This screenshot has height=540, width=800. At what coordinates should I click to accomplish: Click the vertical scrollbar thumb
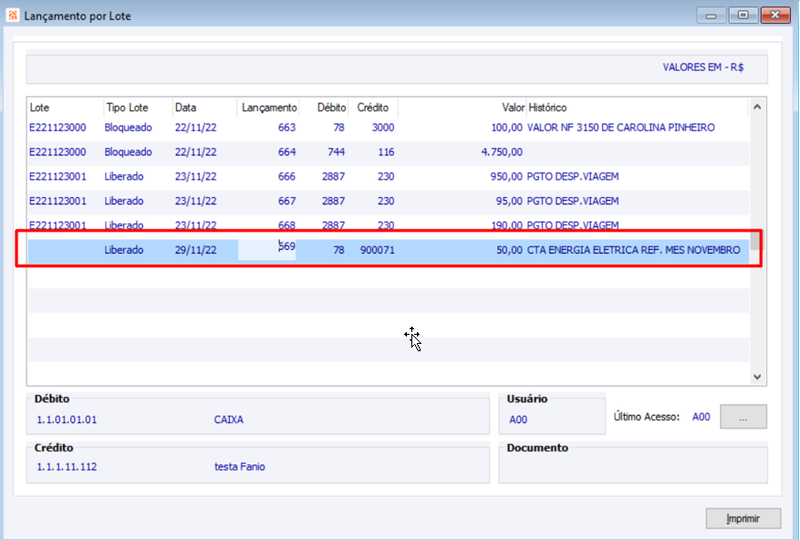click(x=755, y=240)
